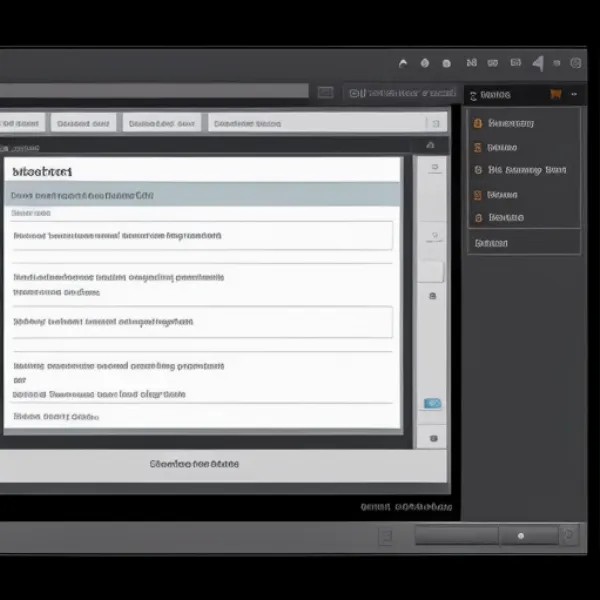Click the horizontal slider handle in bottom bar

coord(520,536)
